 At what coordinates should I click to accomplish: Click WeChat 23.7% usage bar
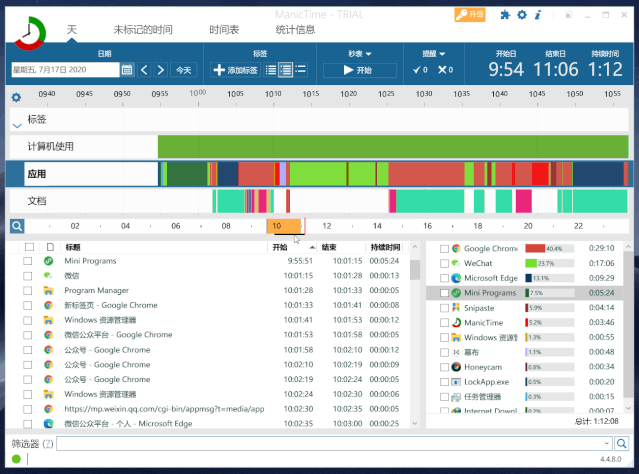coord(549,263)
